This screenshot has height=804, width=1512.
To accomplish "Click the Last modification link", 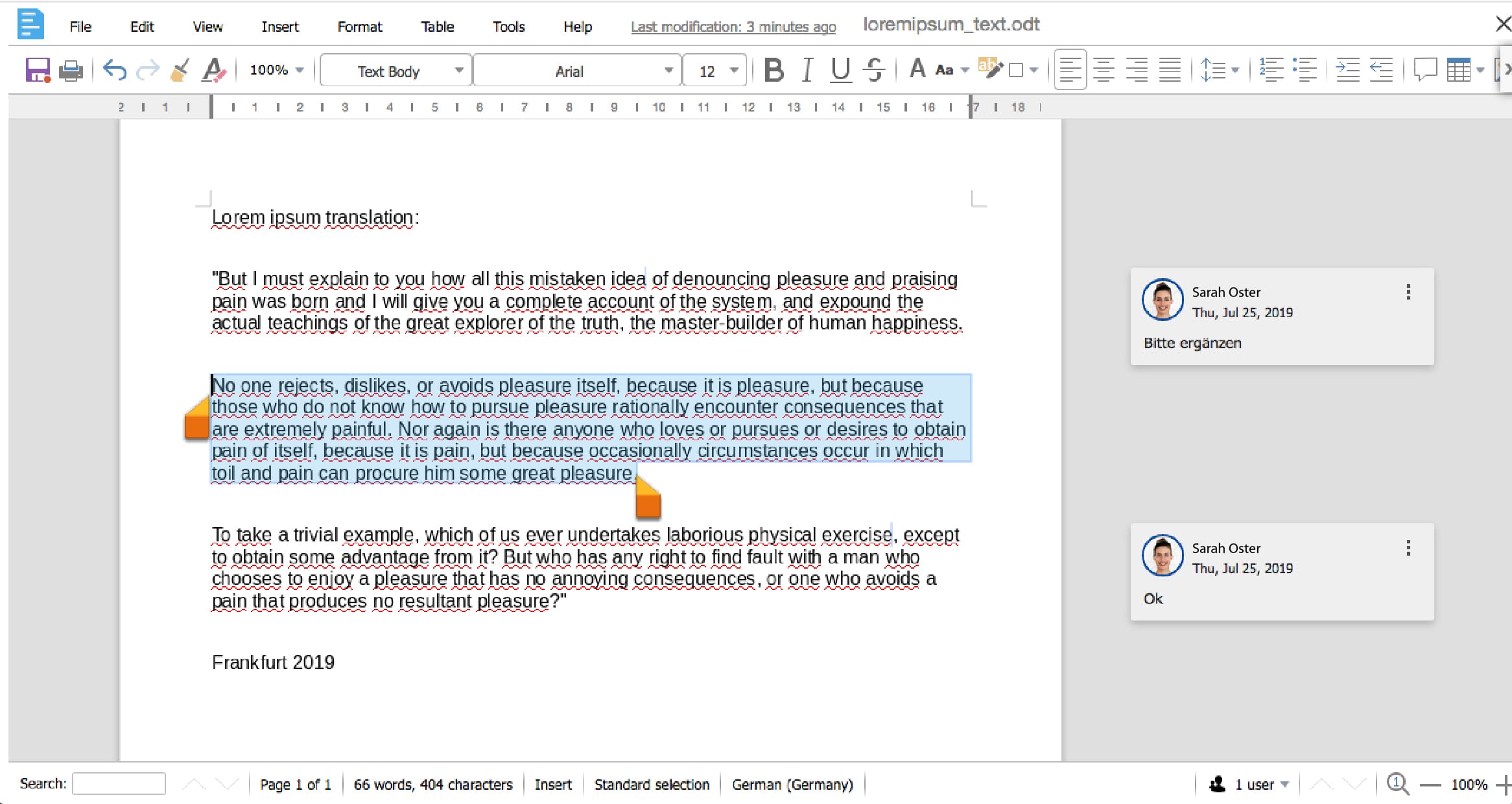I will coord(733,27).
